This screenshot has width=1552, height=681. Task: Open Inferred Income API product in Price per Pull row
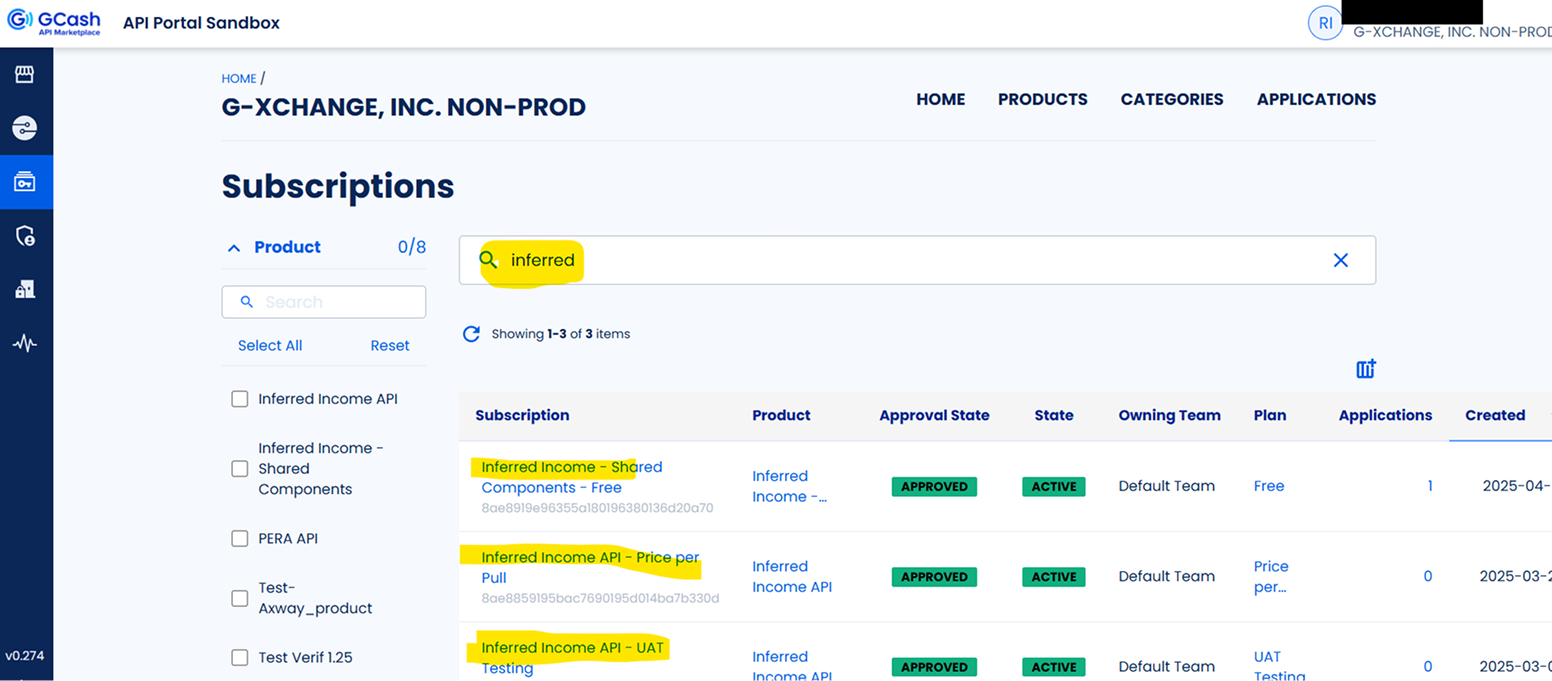point(792,577)
